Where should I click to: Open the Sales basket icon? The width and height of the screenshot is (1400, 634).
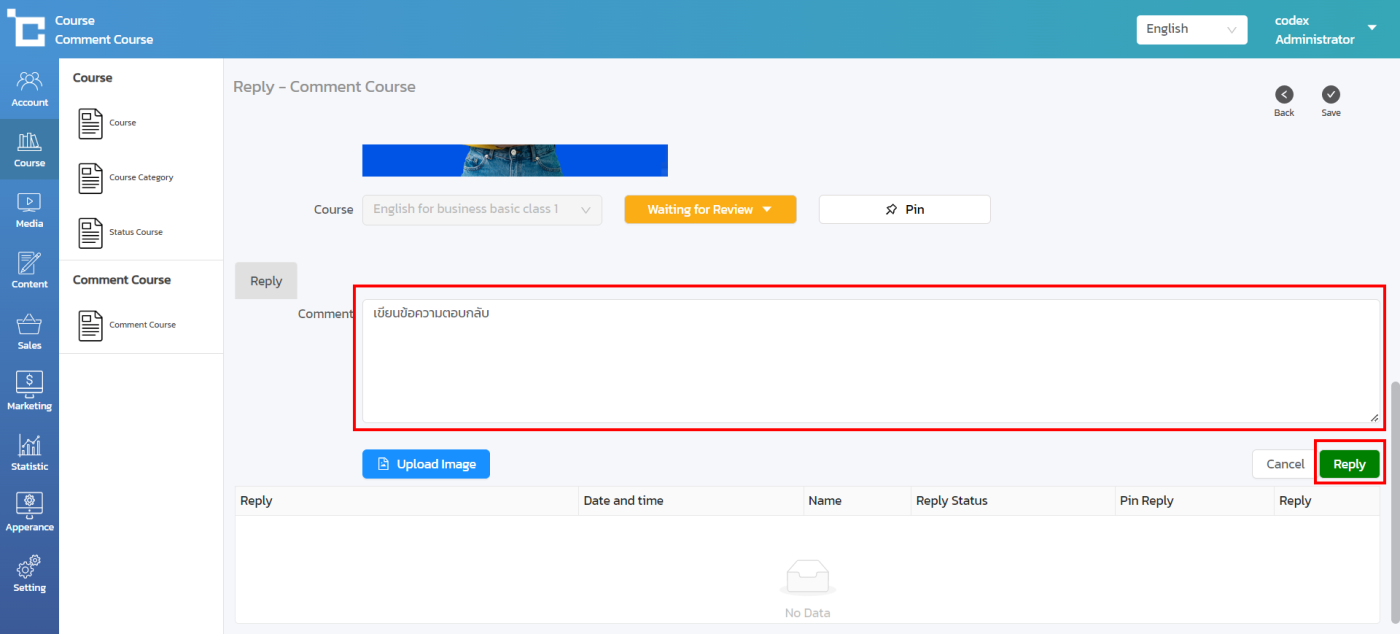click(x=29, y=326)
